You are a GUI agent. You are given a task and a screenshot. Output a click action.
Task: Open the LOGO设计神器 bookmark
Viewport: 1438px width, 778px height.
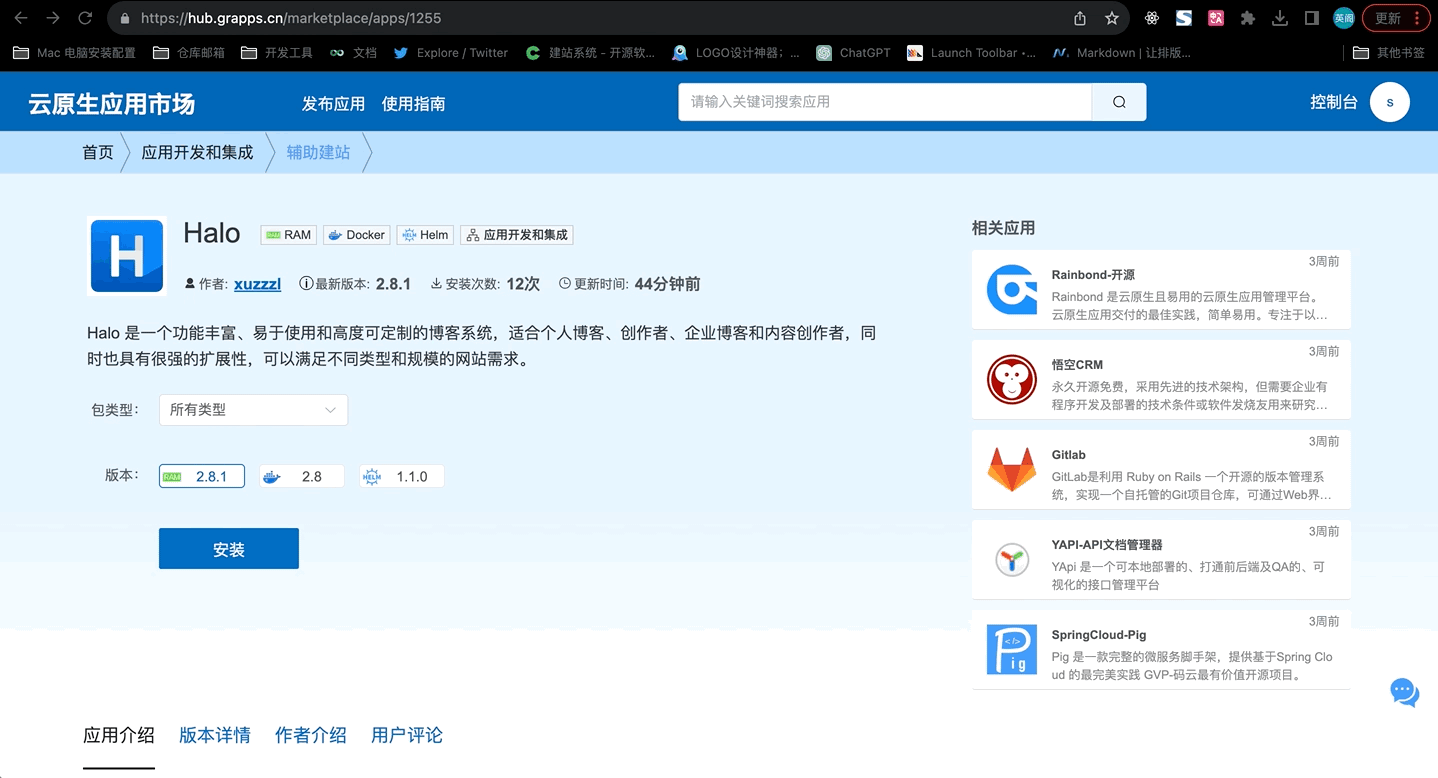[x=736, y=53]
